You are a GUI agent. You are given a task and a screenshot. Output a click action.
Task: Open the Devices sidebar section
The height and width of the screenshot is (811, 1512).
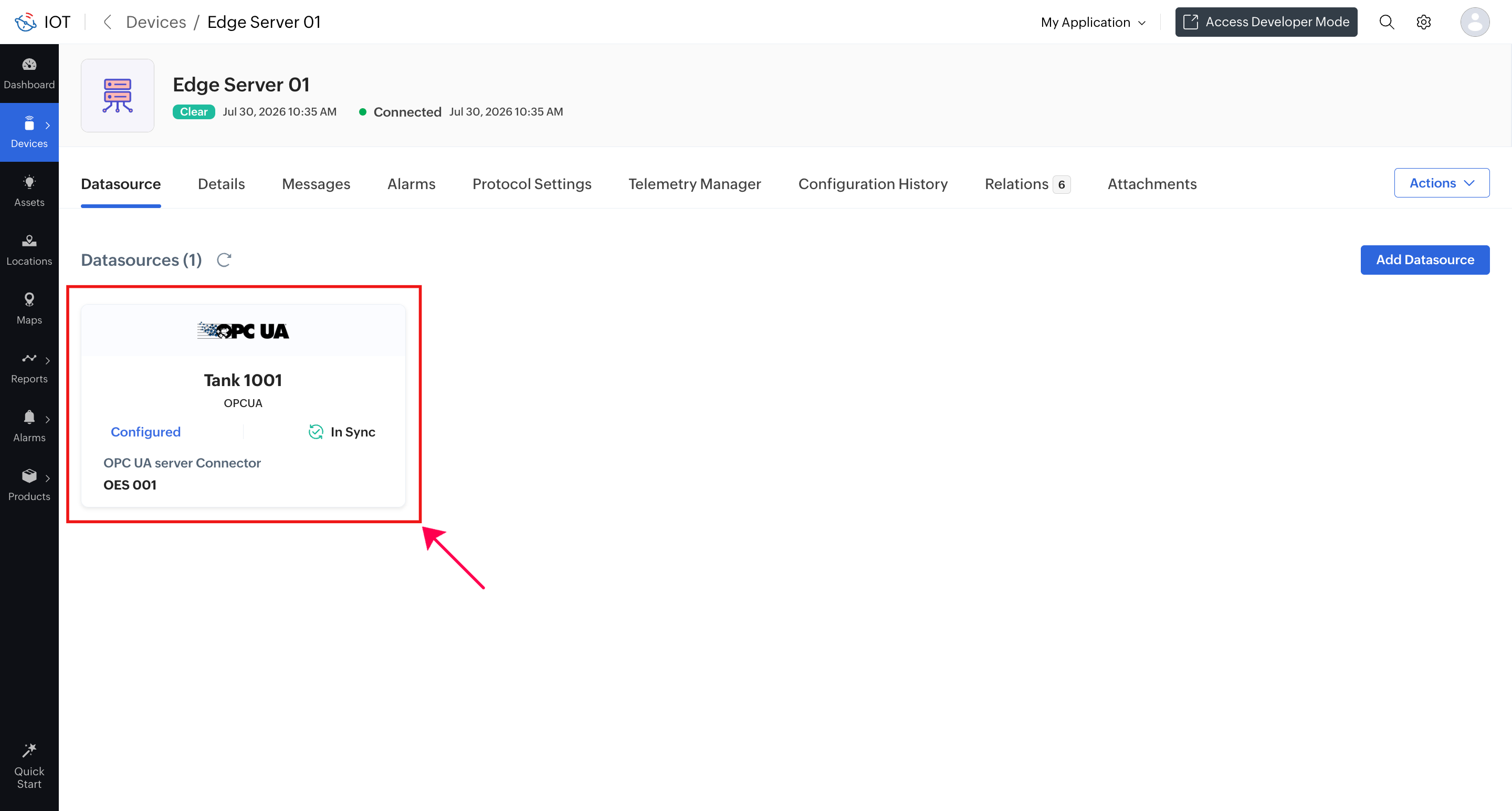click(29, 132)
